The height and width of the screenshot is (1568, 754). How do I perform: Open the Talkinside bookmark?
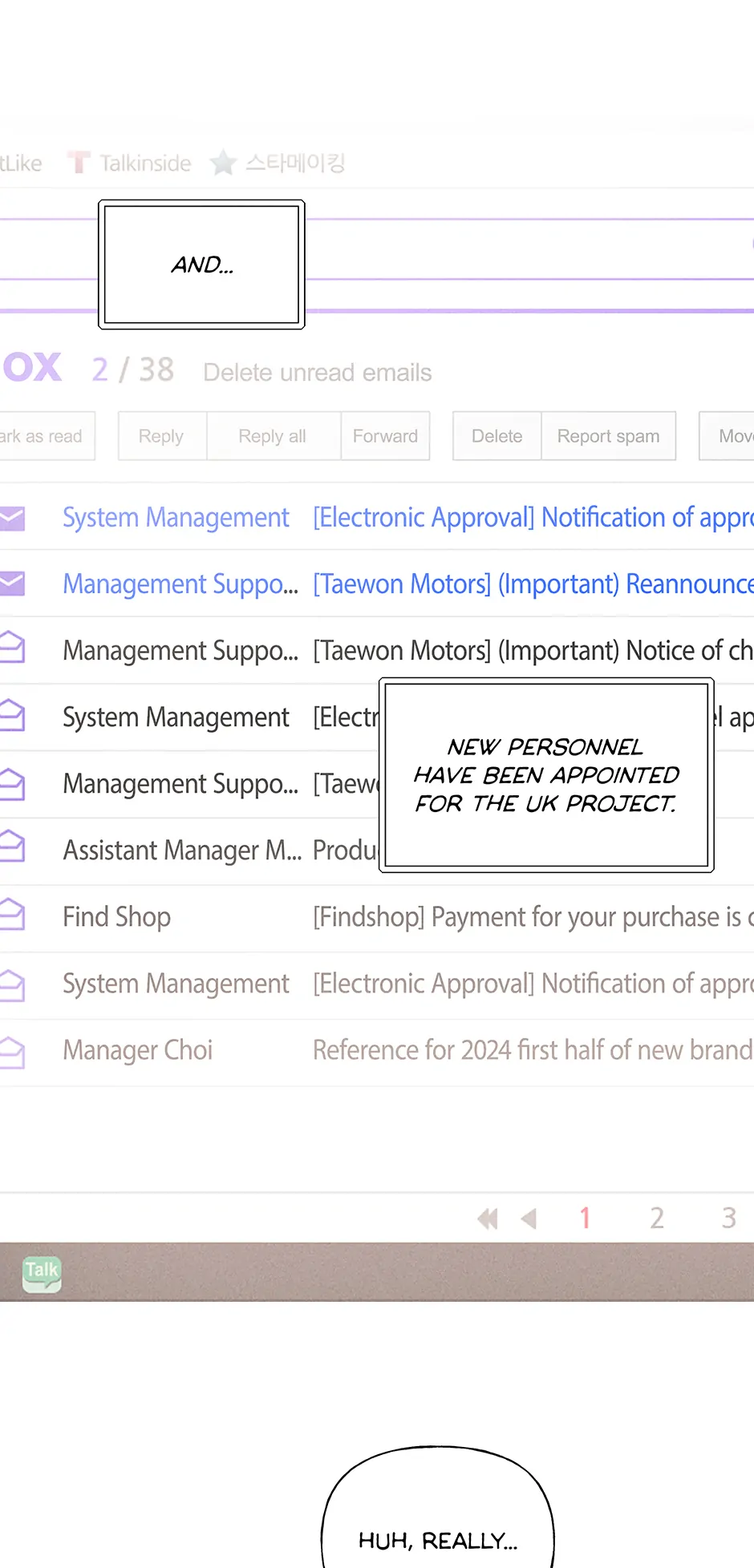pyautogui.click(x=144, y=164)
